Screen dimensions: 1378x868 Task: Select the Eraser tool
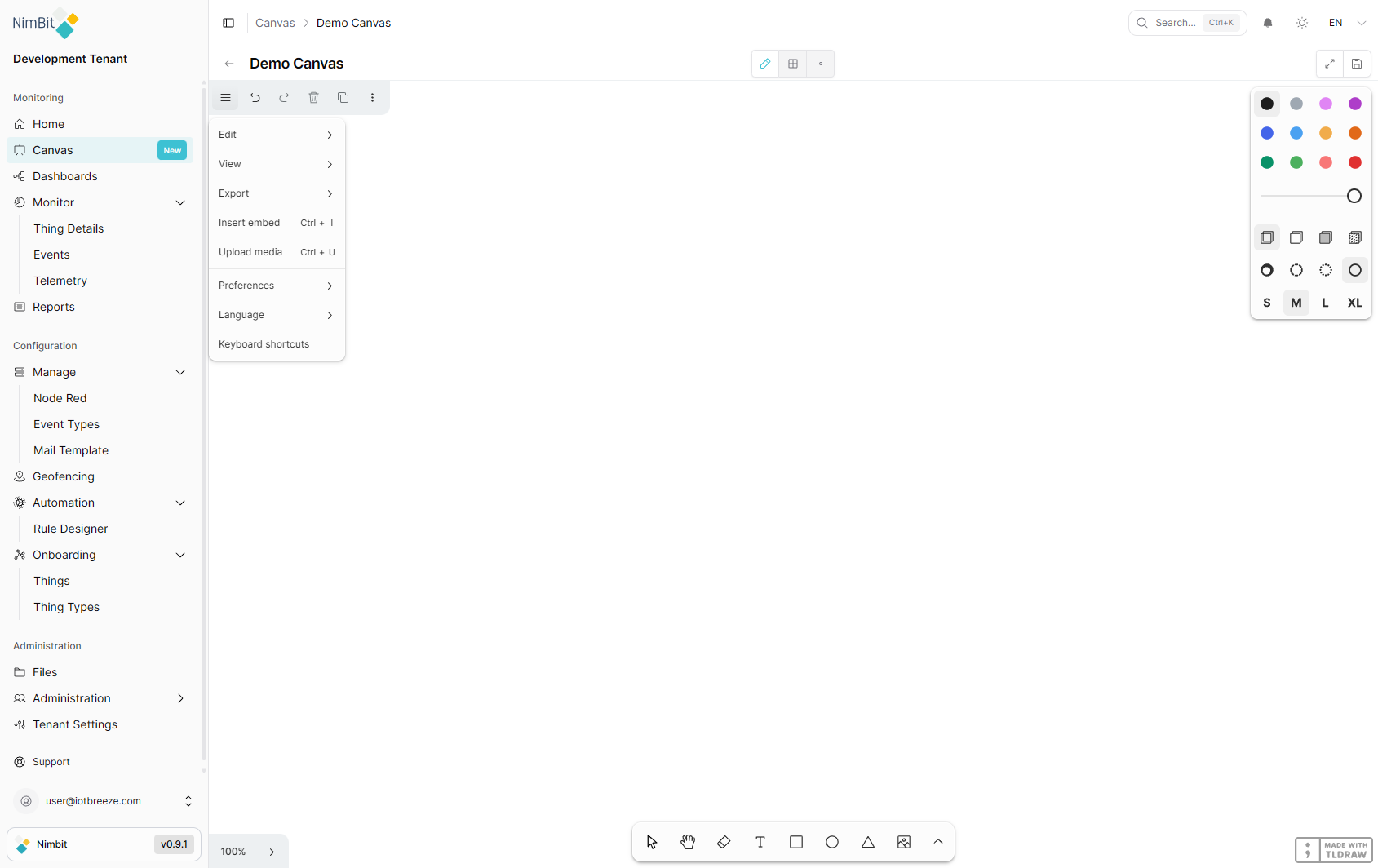(724, 841)
